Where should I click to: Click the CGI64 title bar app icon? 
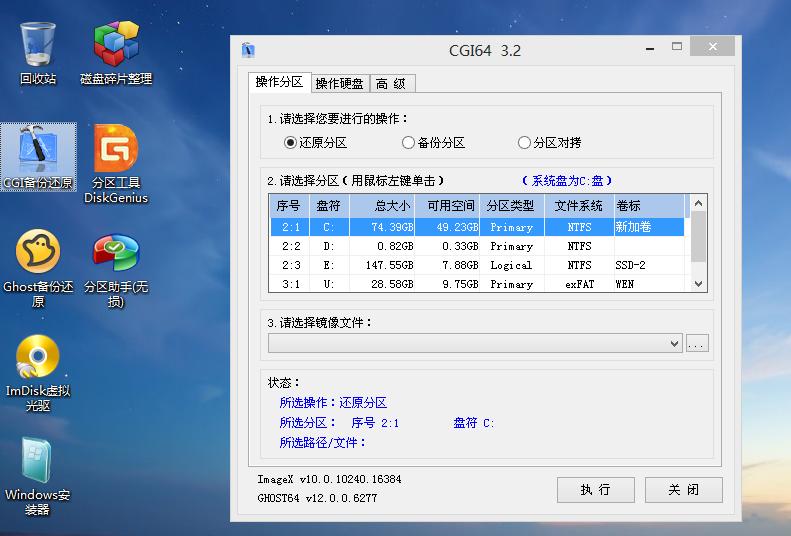(248, 50)
